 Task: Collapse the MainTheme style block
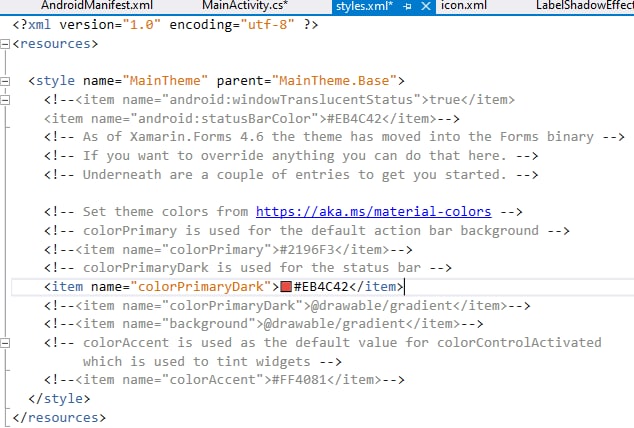pyautogui.click(x=4, y=81)
